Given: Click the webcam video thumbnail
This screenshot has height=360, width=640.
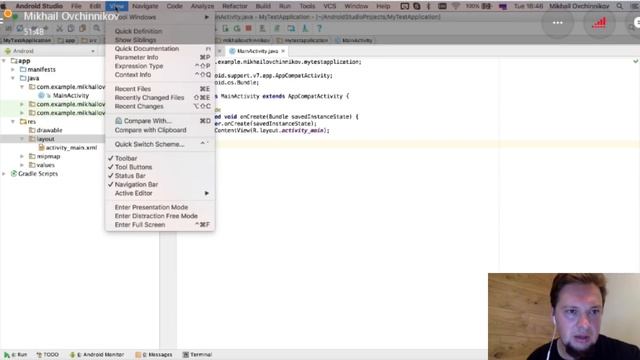Looking at the screenshot, I should [x=564, y=316].
